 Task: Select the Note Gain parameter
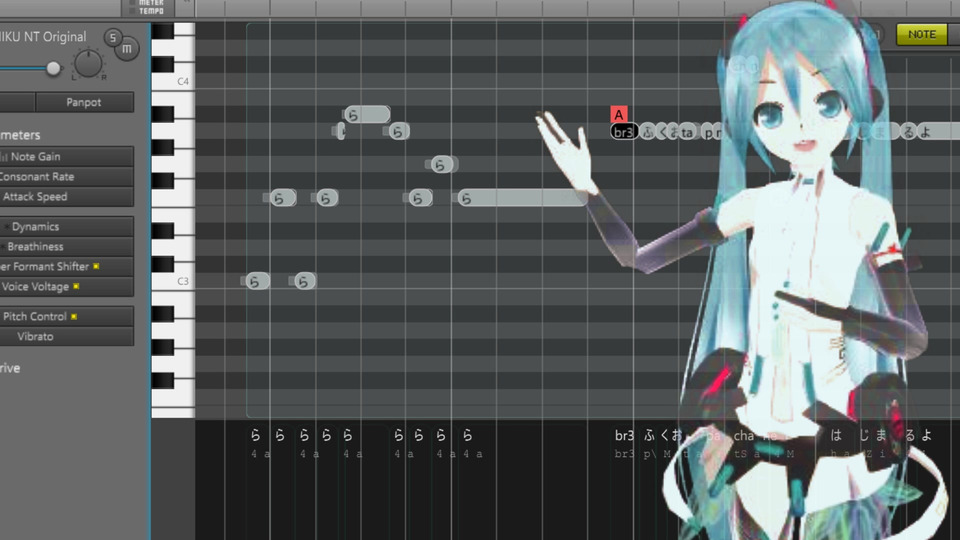point(66,157)
